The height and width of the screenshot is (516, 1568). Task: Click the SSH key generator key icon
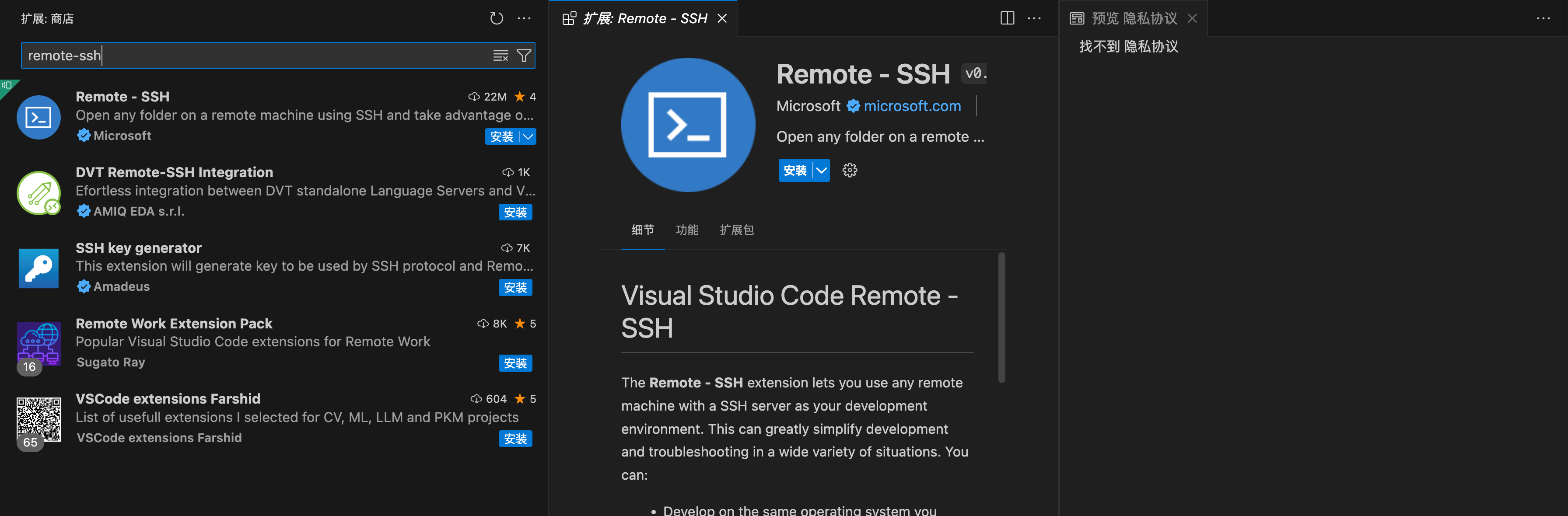(x=38, y=268)
